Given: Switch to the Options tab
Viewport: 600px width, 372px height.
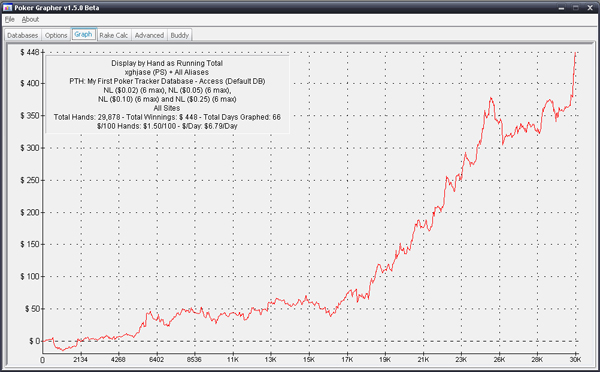Looking at the screenshot, I should pos(56,35).
